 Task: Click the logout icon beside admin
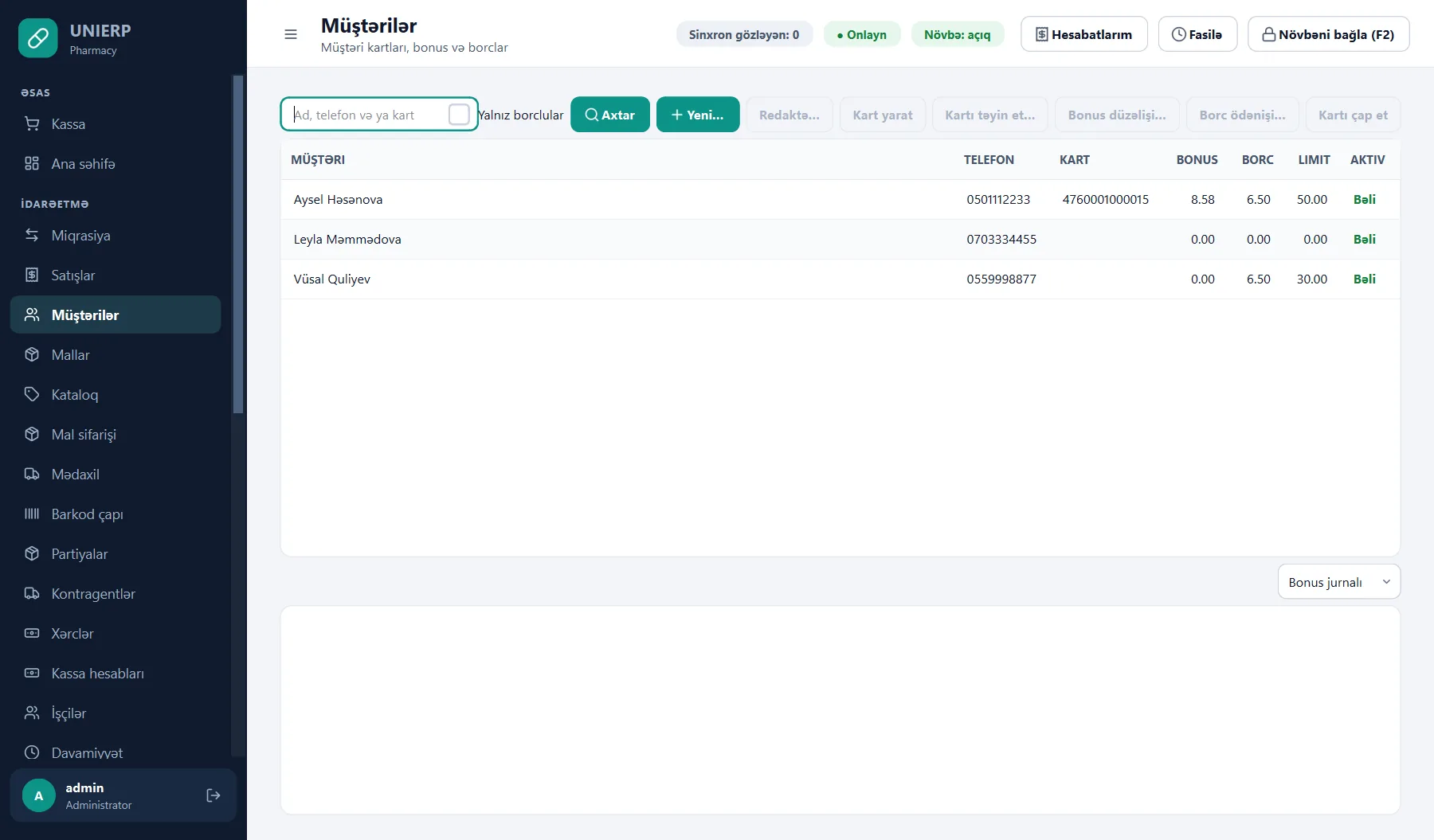coord(214,795)
